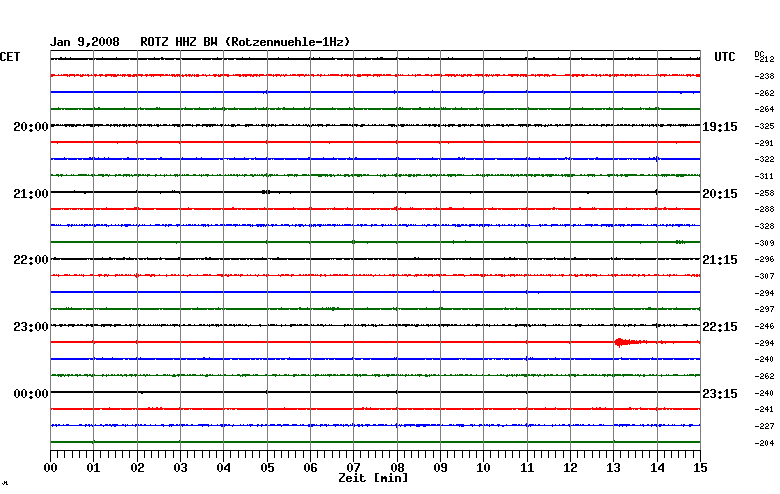Image resolution: width=780 pixels, height=494 pixels.
Task: Click the minute axis label '10'
Action: pos(484,468)
